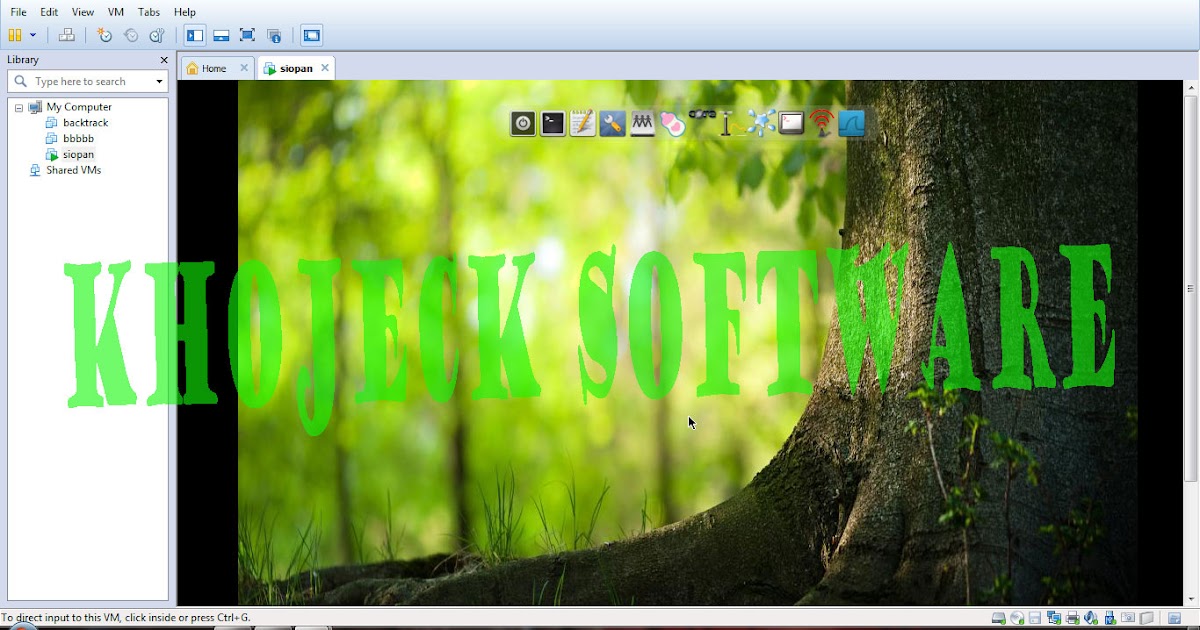Open the VM menu
The height and width of the screenshot is (630, 1200).
tap(116, 12)
